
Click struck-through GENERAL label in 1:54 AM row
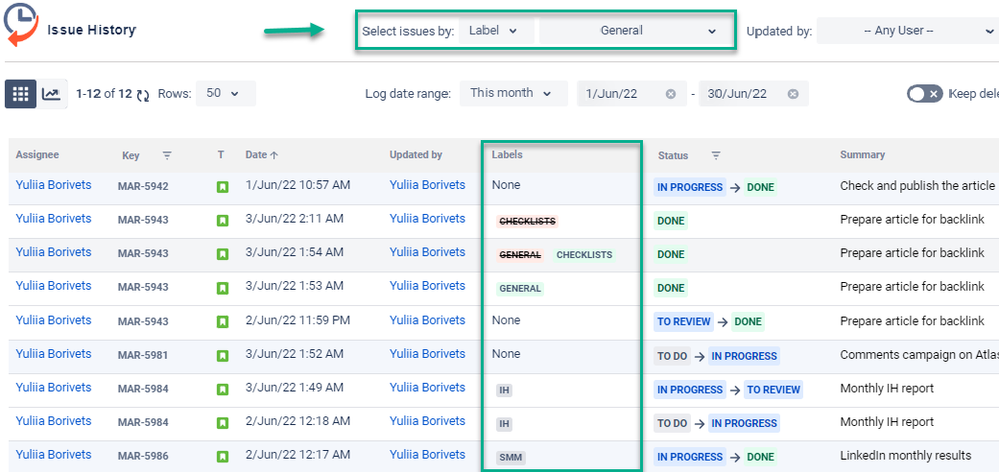coord(520,255)
